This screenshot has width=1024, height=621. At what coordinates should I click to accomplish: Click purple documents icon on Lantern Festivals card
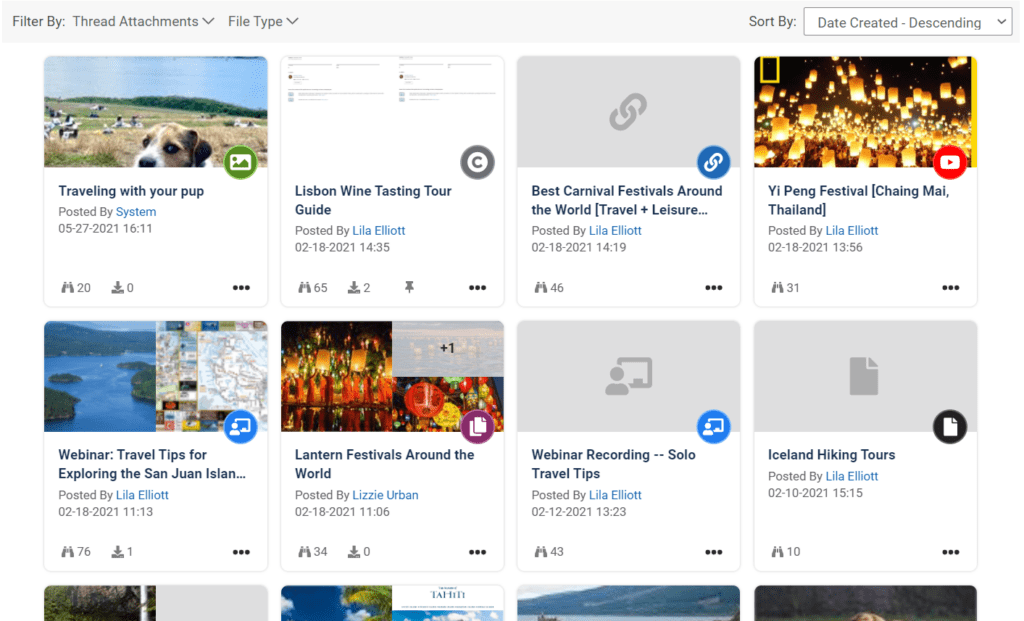coord(477,426)
